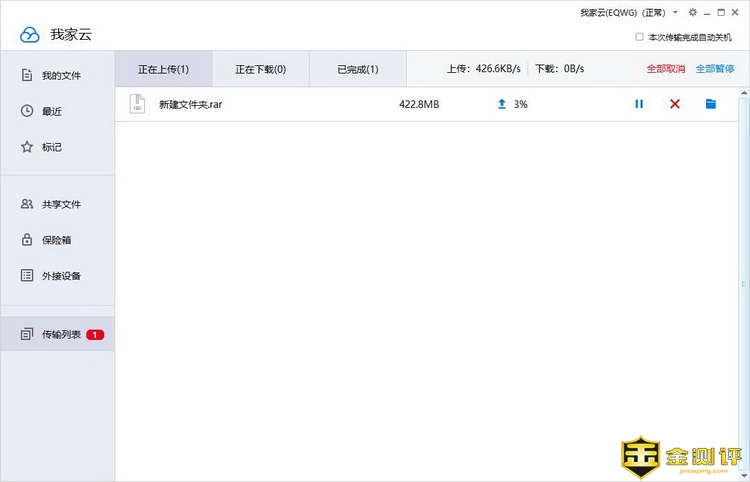Image resolution: width=750 pixels, height=482 pixels.
Task: Open 共享文件 shared files
Action: point(60,204)
